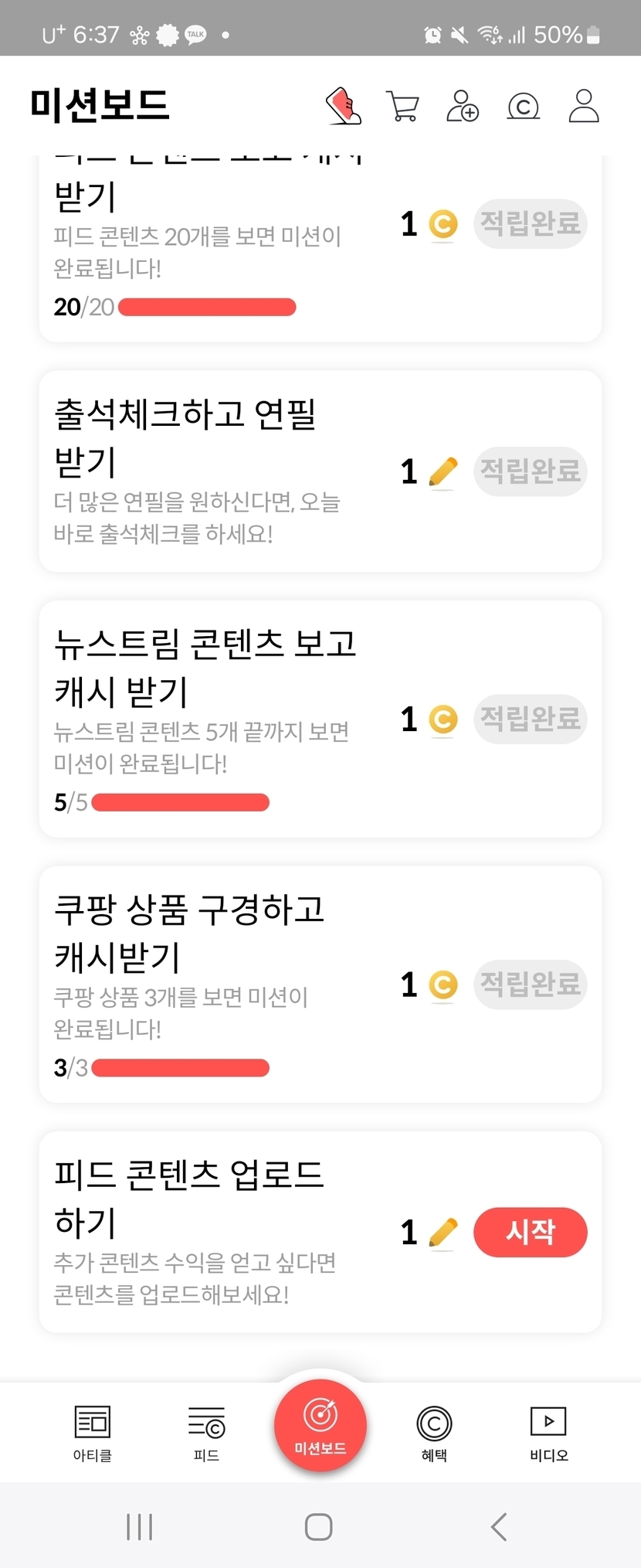641x1568 pixels.
Task: Open the user profile icon
Action: tap(584, 107)
